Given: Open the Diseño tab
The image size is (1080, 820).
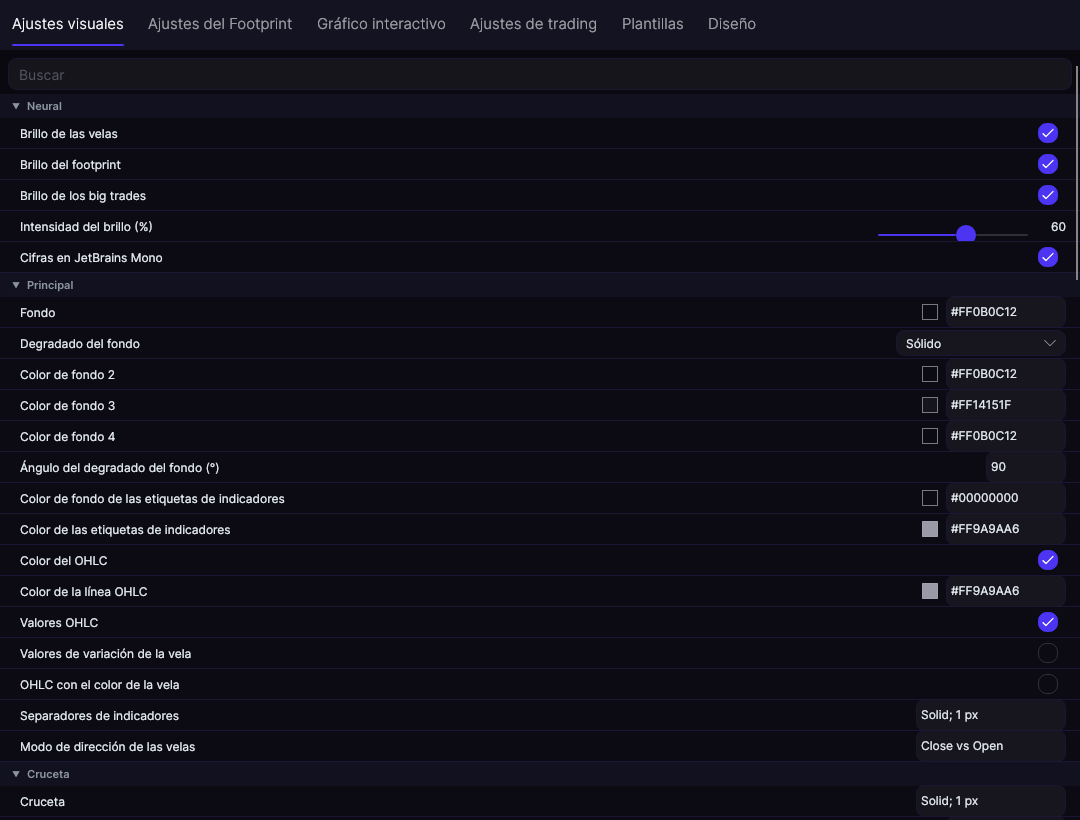Looking at the screenshot, I should pyautogui.click(x=731, y=24).
